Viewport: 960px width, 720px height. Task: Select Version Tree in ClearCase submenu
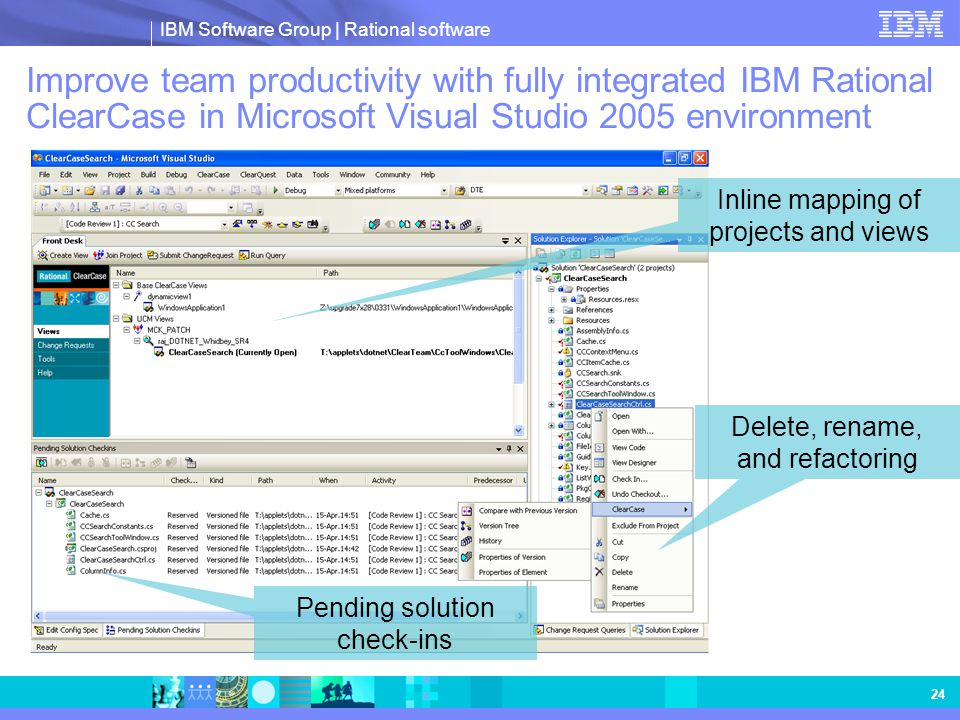pos(523,526)
